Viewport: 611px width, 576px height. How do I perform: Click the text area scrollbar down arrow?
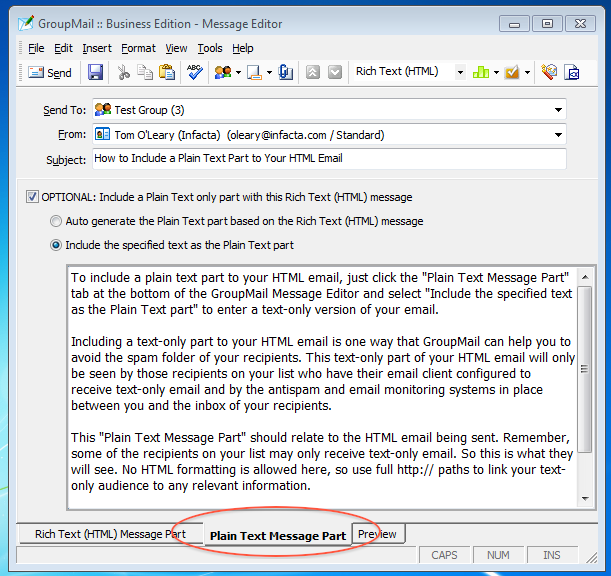pyautogui.click(x=585, y=498)
